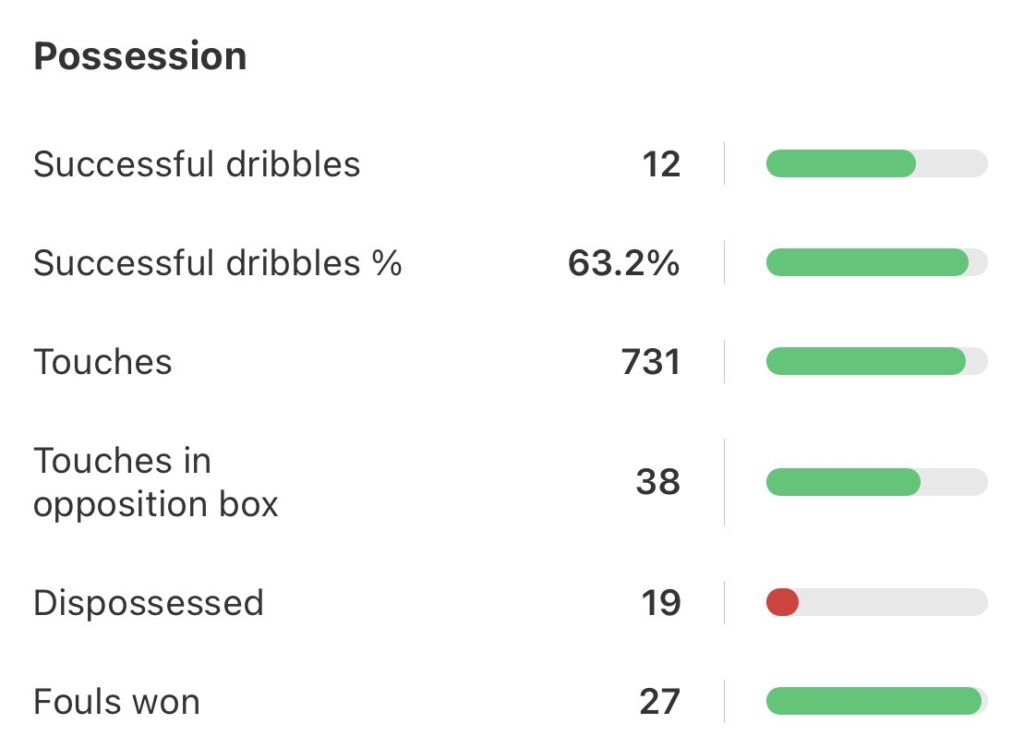Click the opposition box touches value 38
The height and width of the screenshot is (748, 1024).
click(x=658, y=482)
